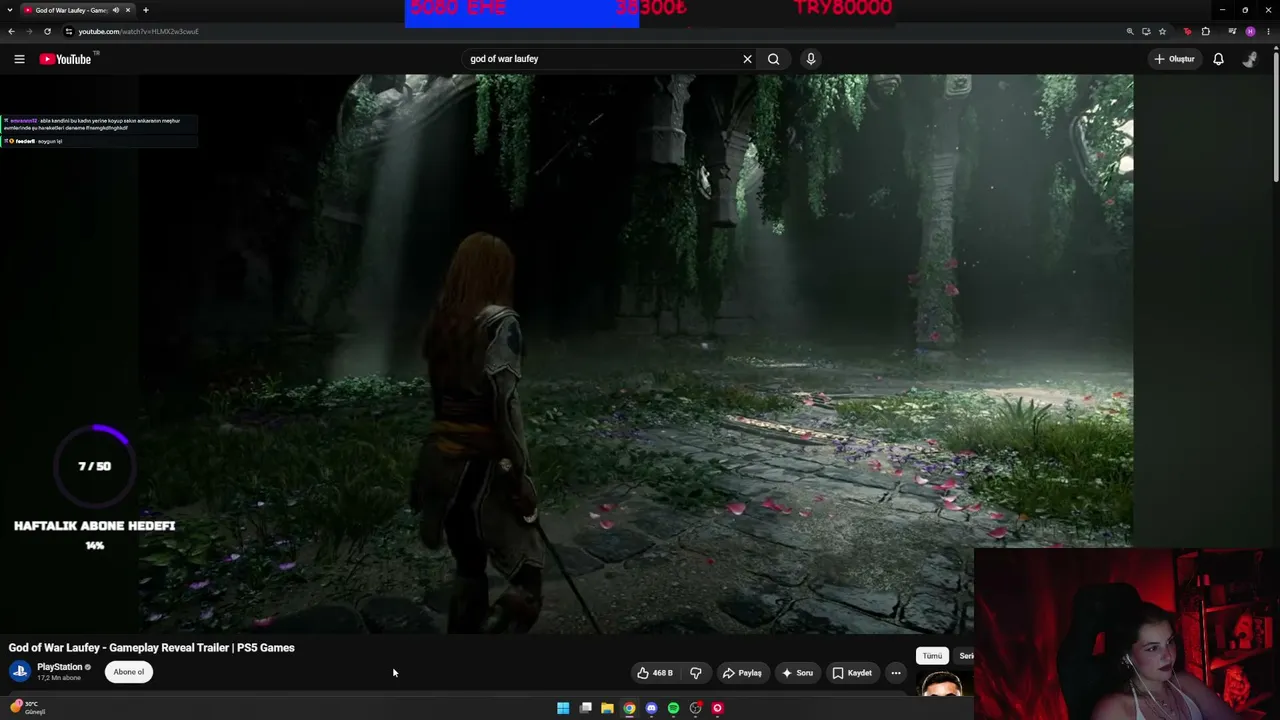This screenshot has width=1280, height=720.
Task: Select the partly visible Seri chip
Action: 966,656
